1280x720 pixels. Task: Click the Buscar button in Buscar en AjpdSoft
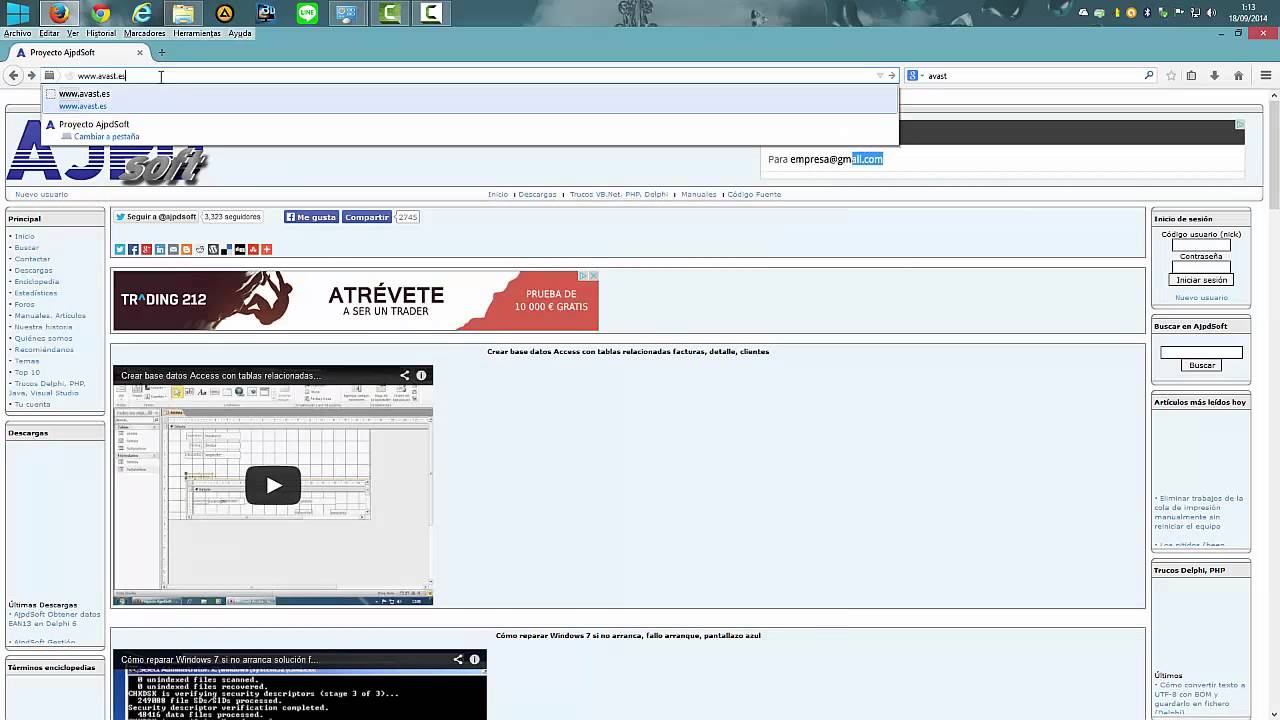pyautogui.click(x=1201, y=365)
